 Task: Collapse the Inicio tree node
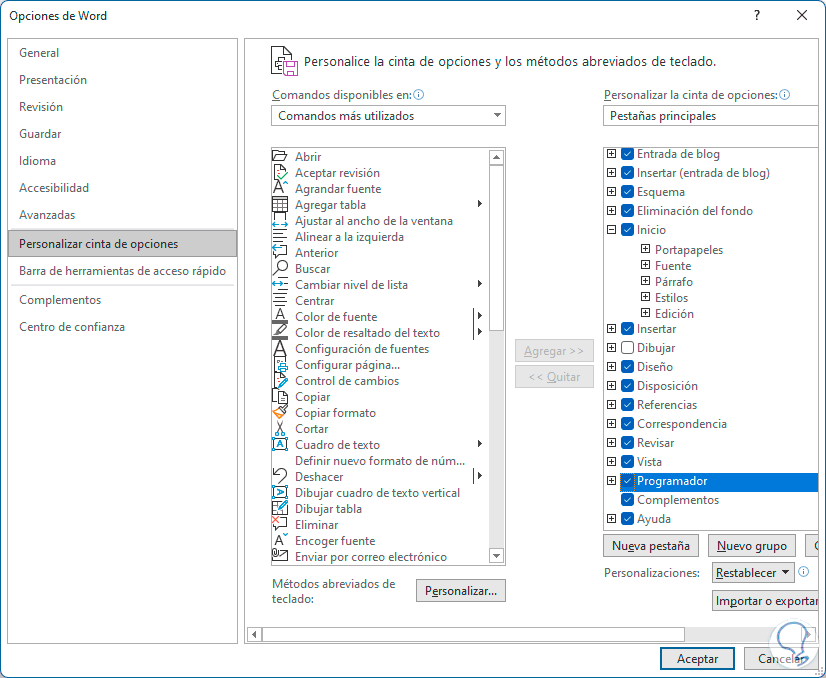tap(611, 230)
